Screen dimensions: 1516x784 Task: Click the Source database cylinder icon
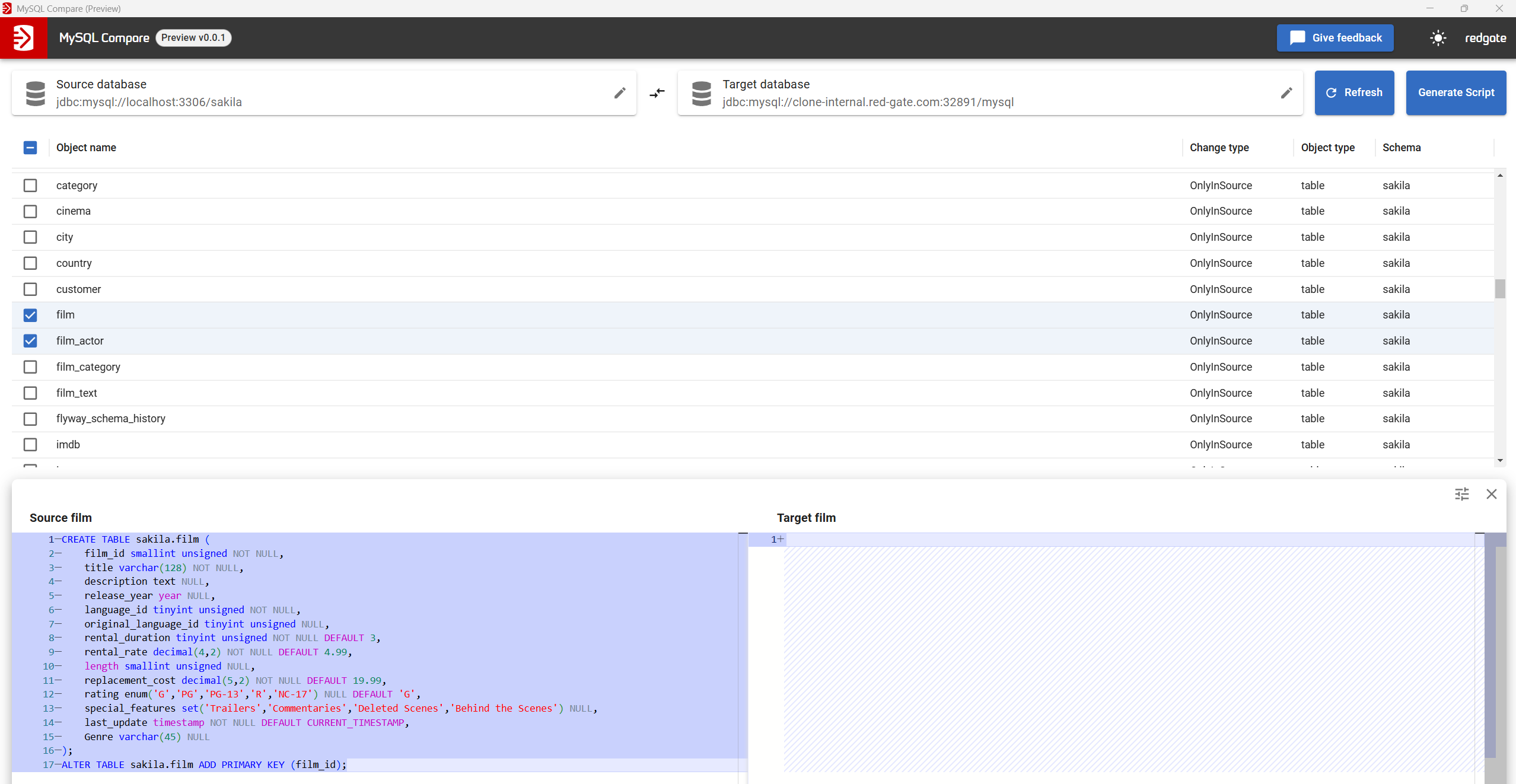(x=36, y=93)
